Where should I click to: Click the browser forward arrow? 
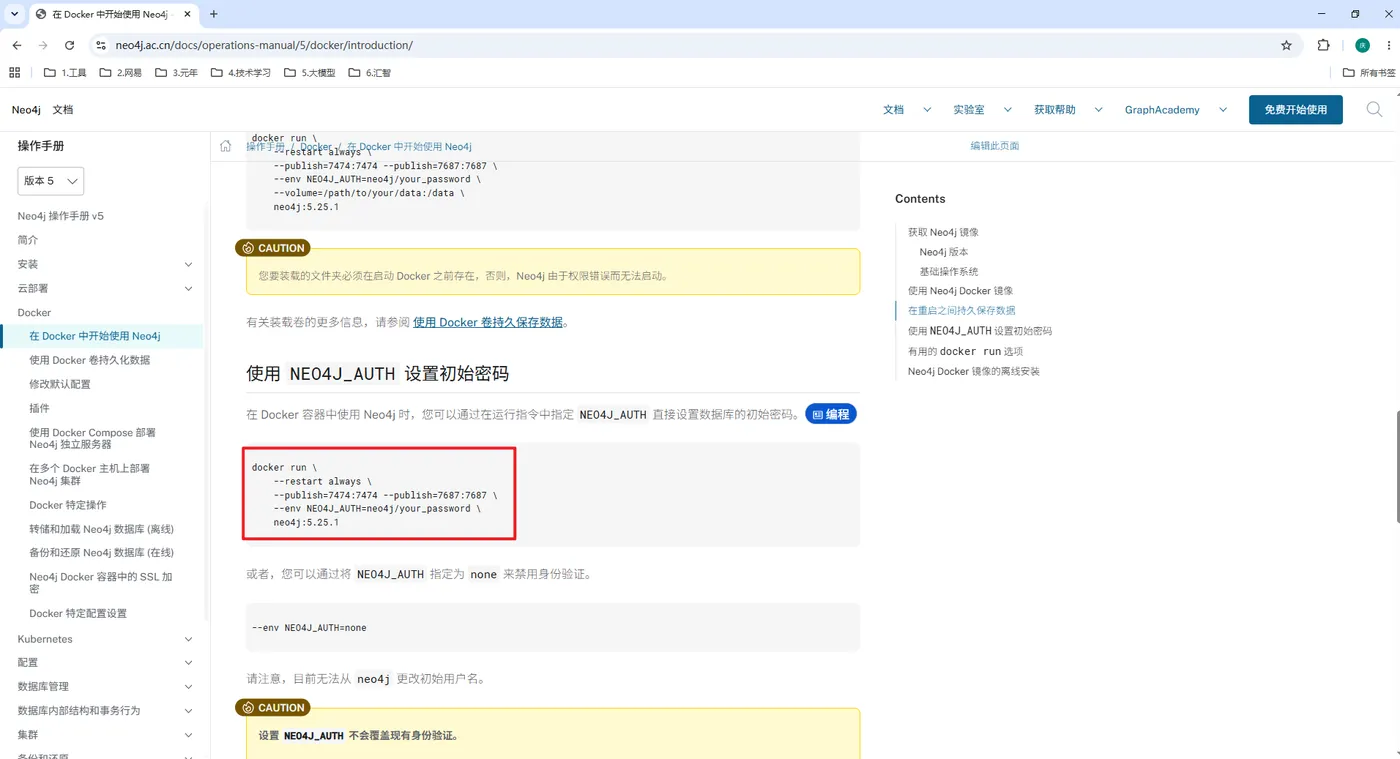[x=43, y=45]
